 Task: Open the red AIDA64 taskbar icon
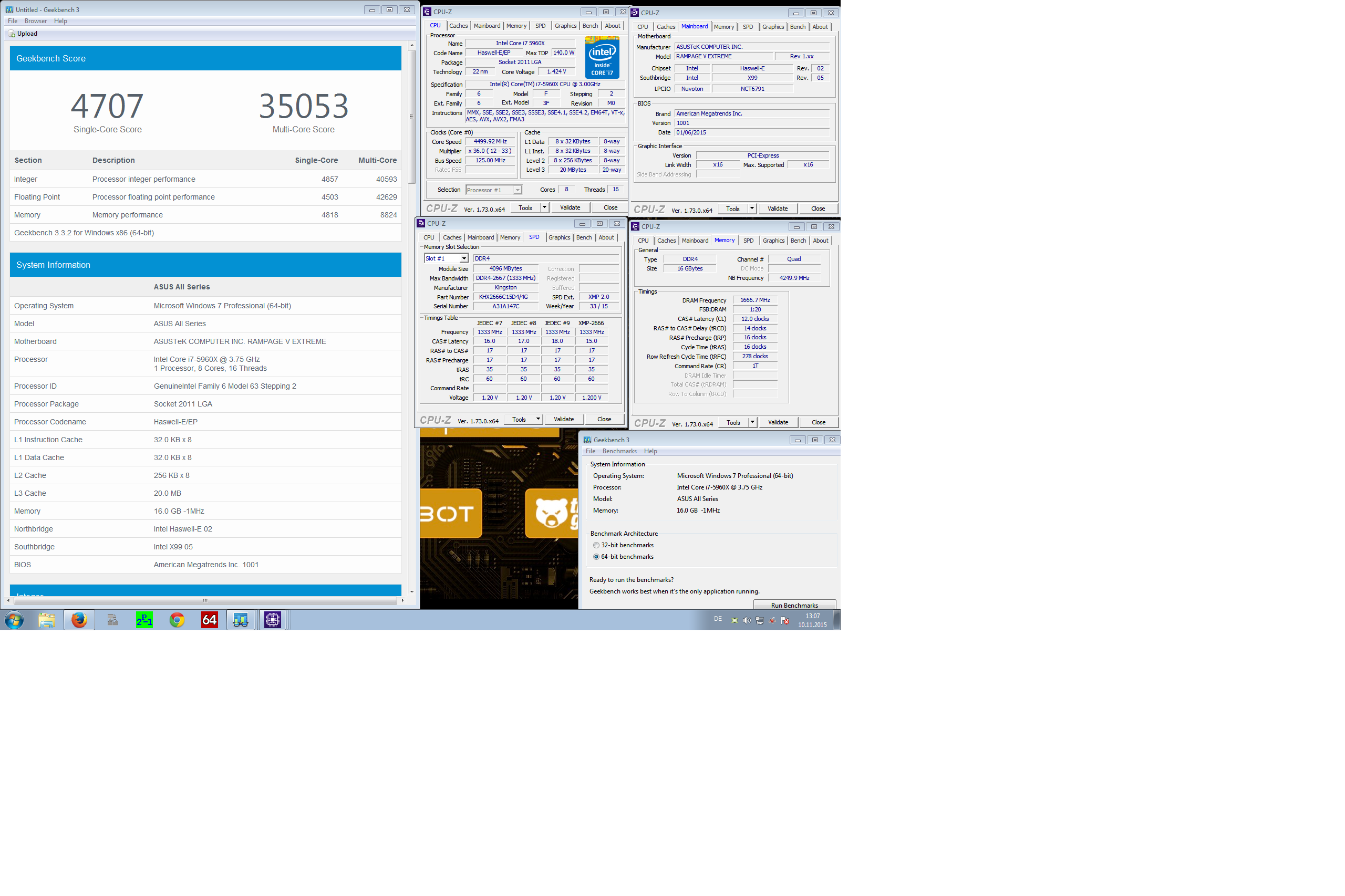point(209,620)
